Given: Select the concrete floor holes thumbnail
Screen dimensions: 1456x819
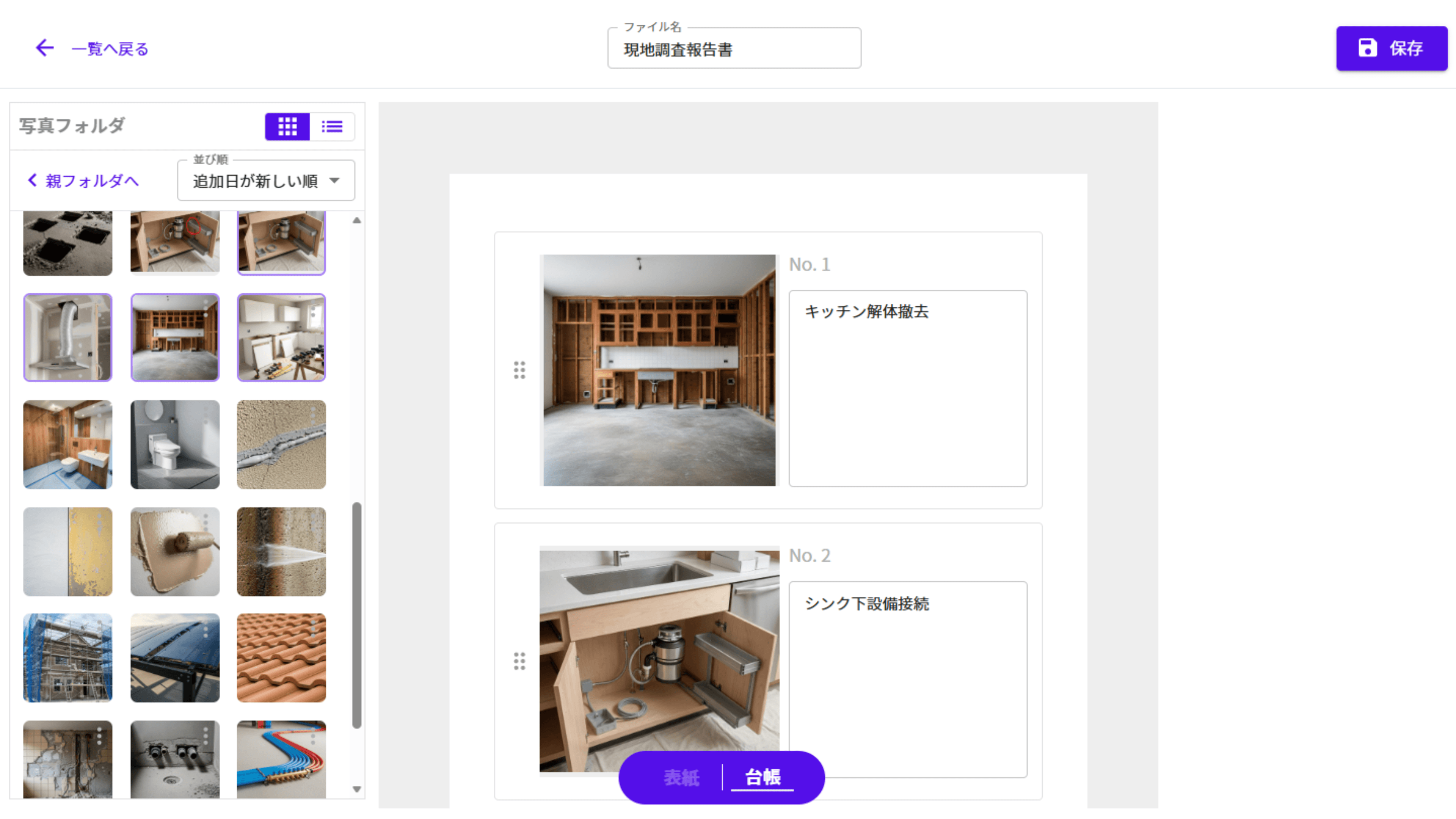Looking at the screenshot, I should 68,243.
